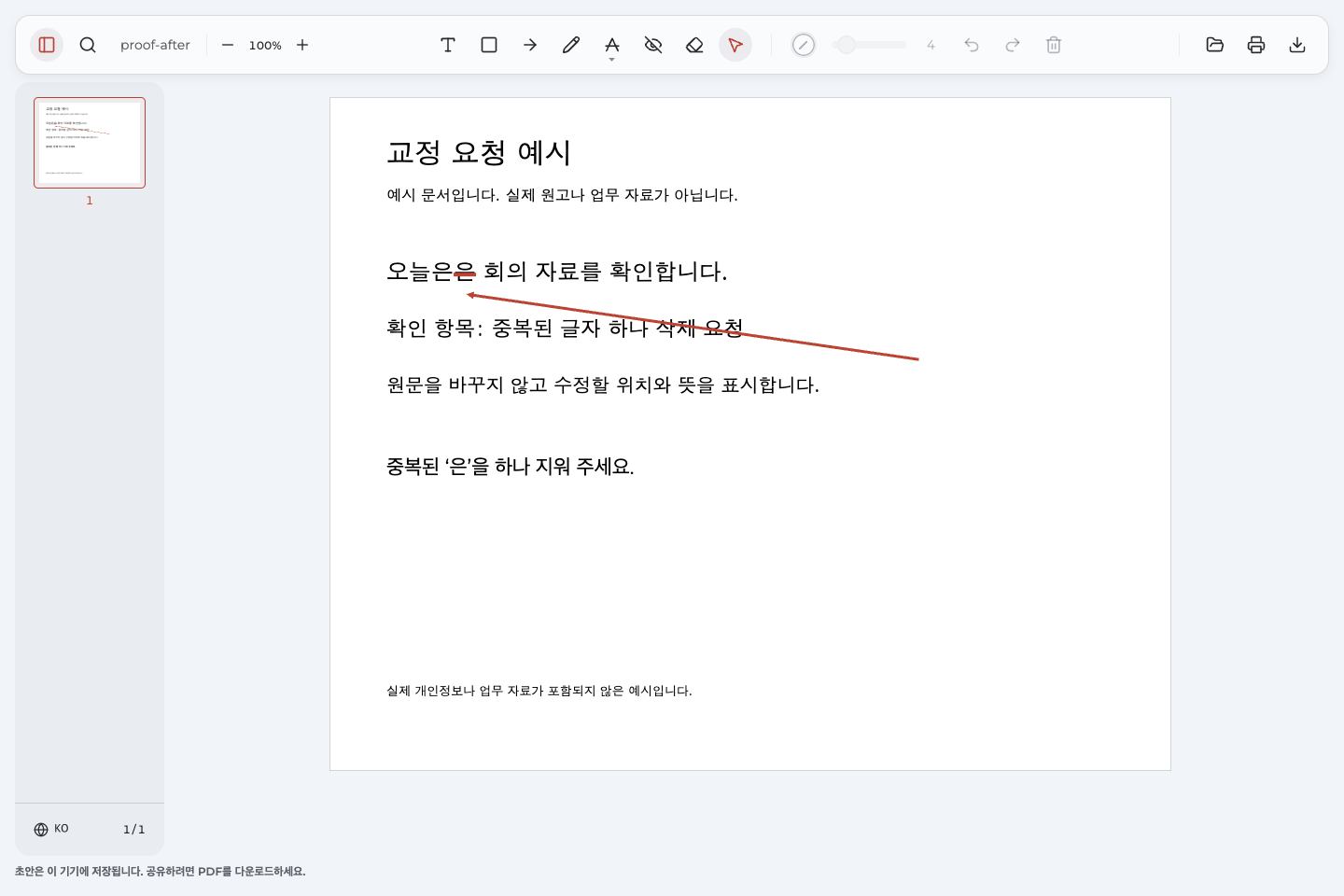Image resolution: width=1344 pixels, height=896 pixels.
Task: Undo the last annotation
Action: coord(972,45)
